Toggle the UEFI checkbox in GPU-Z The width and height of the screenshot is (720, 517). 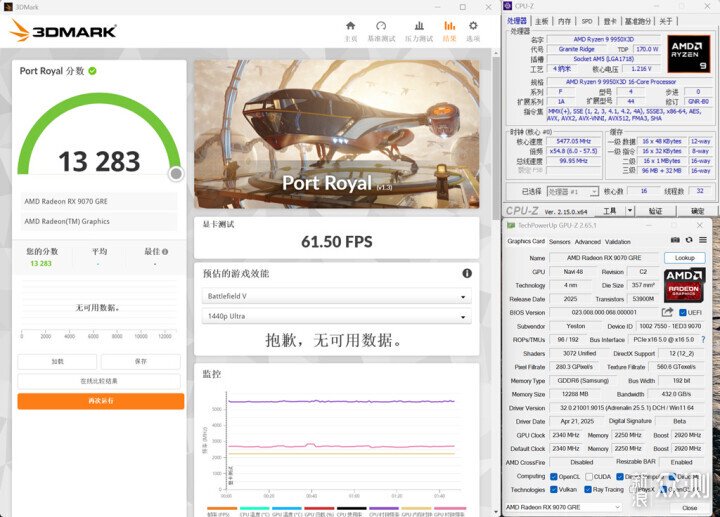click(x=683, y=313)
